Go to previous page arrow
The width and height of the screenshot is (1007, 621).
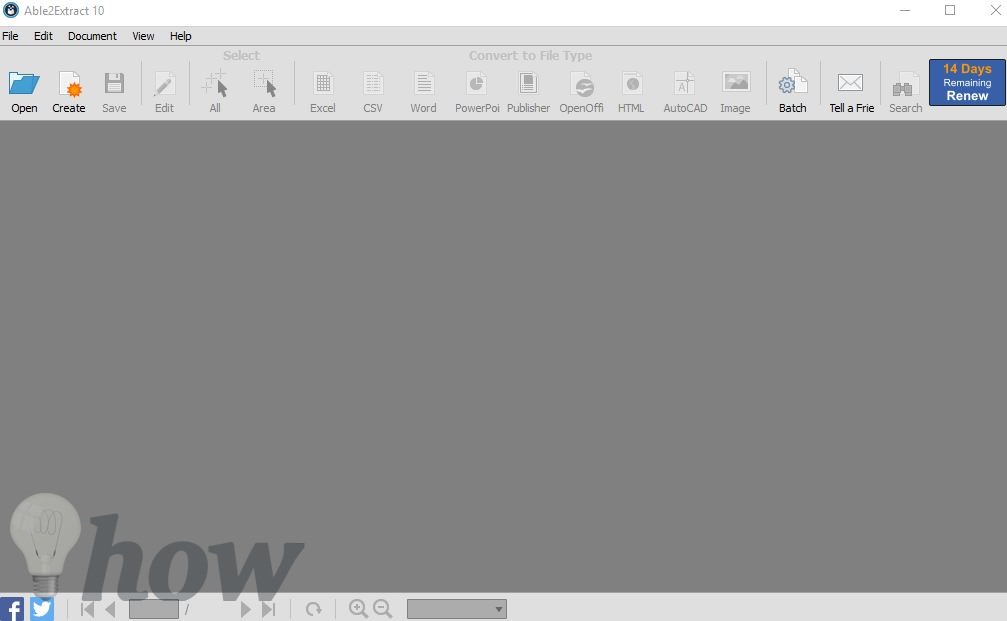[x=110, y=609]
